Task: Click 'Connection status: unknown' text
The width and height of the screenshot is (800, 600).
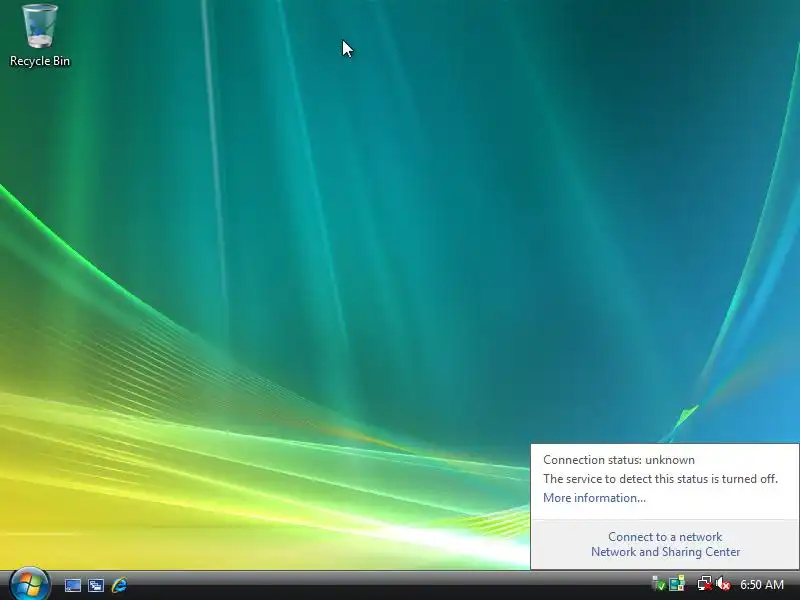Action: coord(618,460)
